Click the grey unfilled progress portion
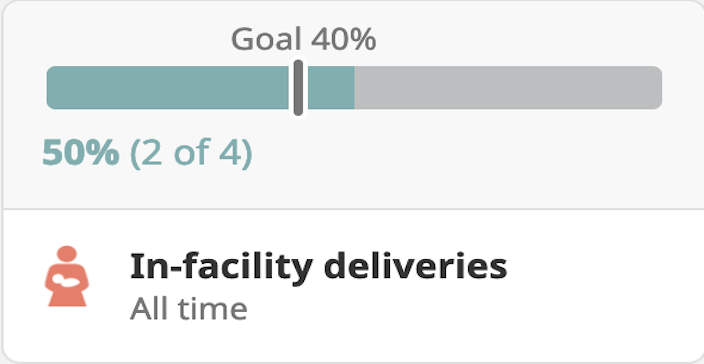 [x=508, y=88]
